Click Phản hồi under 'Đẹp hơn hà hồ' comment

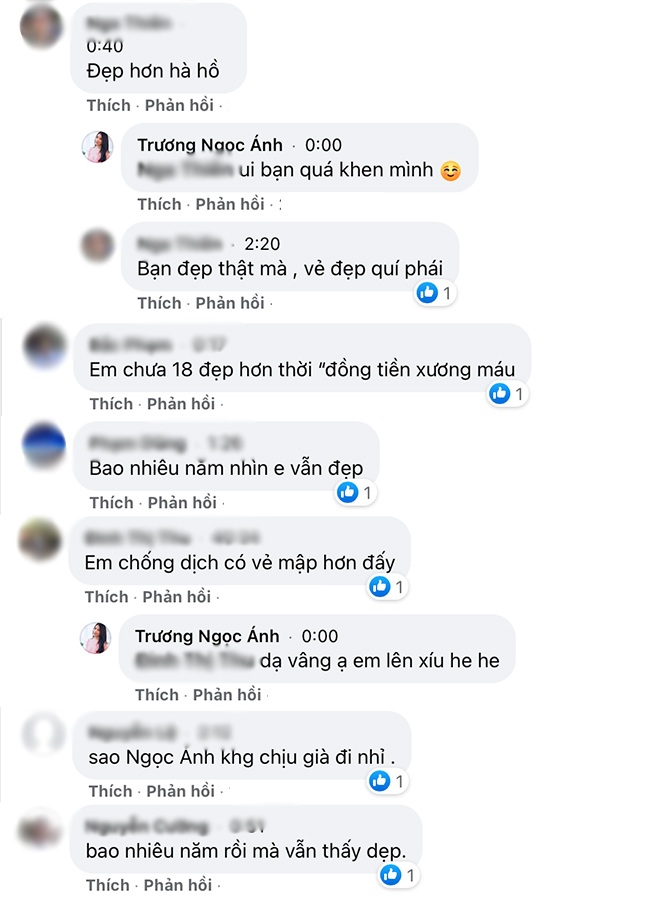click(x=179, y=105)
